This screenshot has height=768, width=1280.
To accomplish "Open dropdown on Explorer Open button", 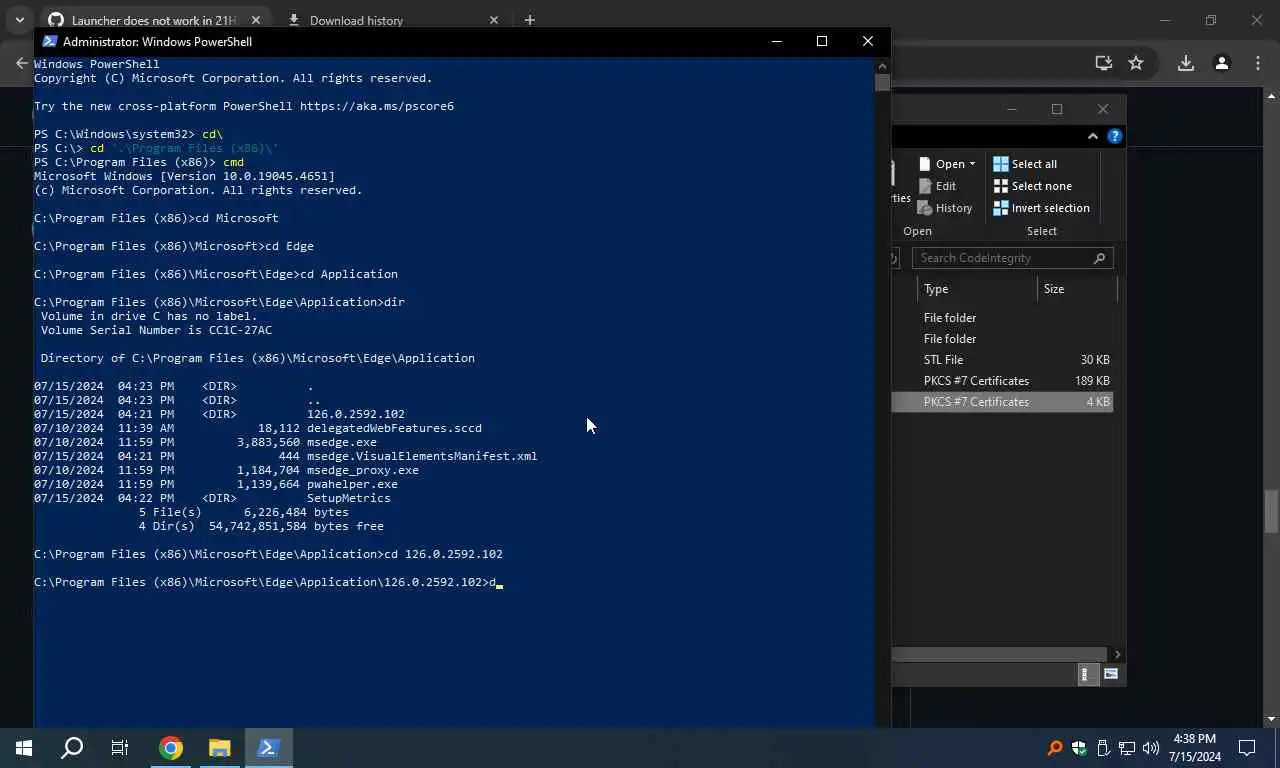I will tap(971, 164).
